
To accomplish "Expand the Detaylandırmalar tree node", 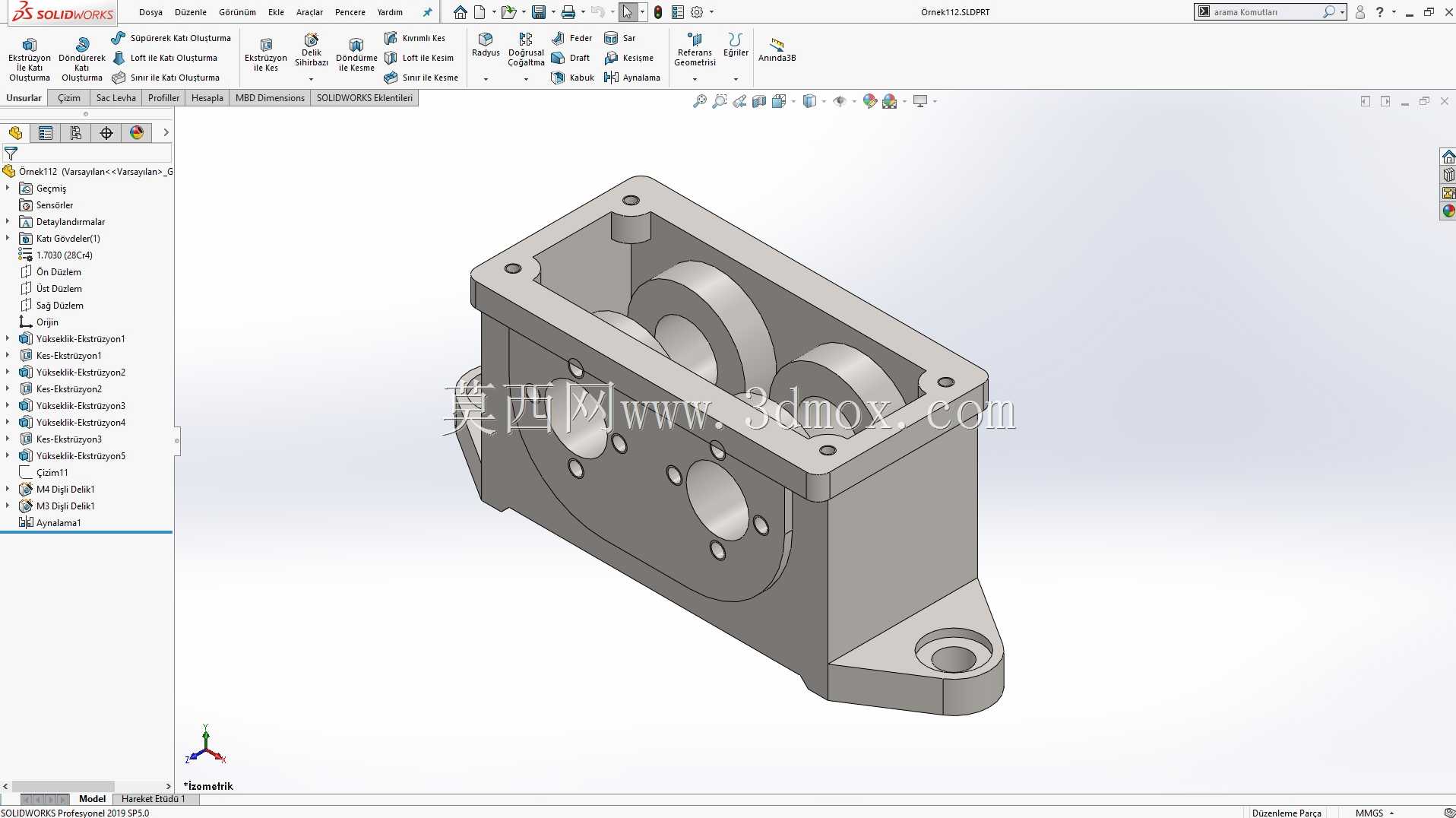I will (x=8, y=221).
